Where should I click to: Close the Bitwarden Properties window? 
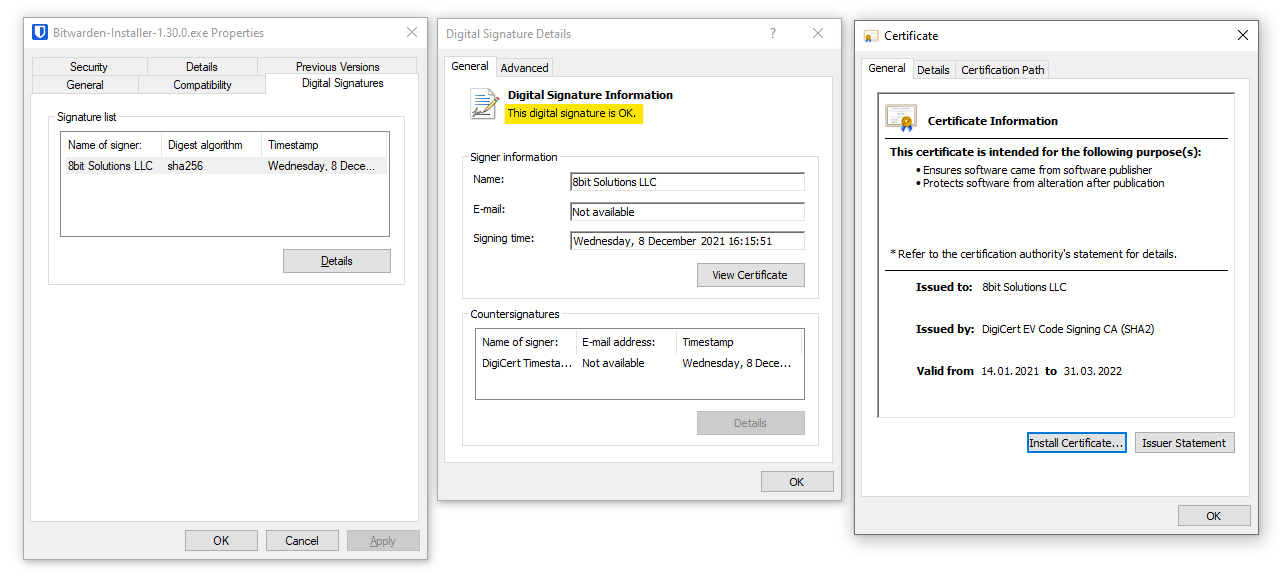[412, 33]
